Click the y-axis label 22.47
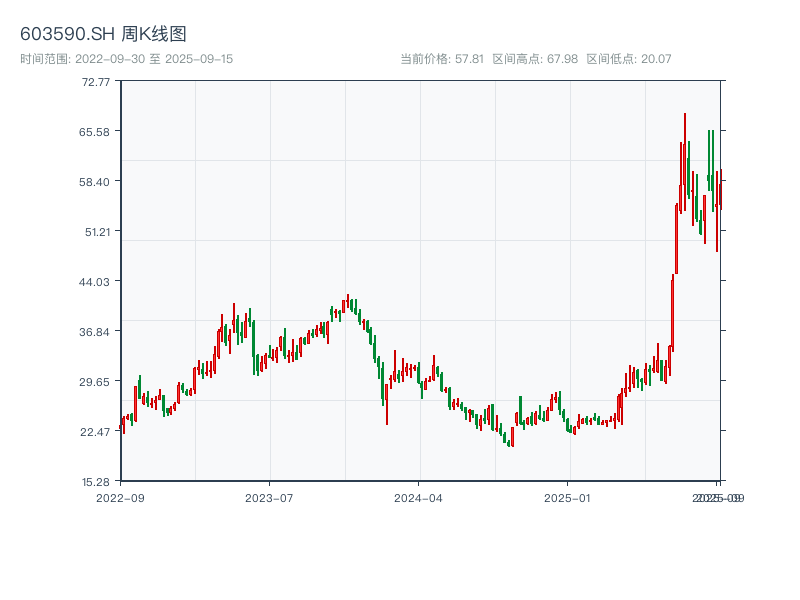This screenshot has width=800, height=600. tap(94, 432)
